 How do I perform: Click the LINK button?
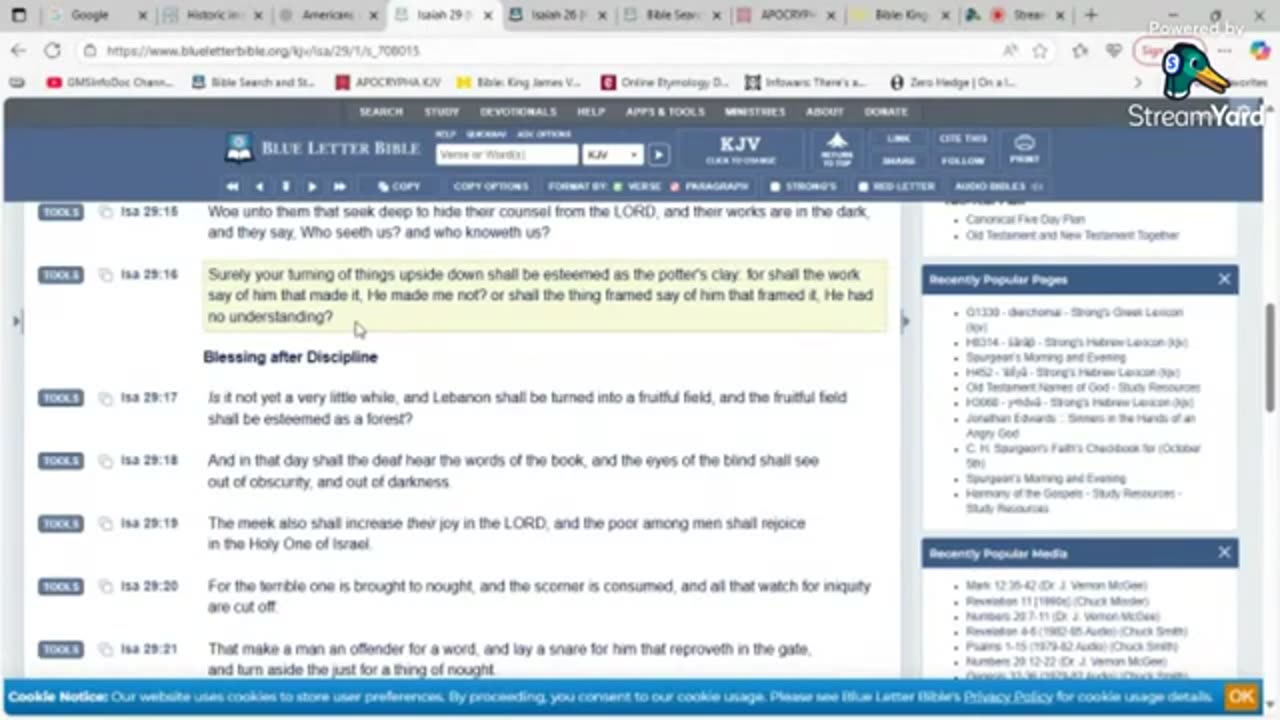(x=898, y=139)
